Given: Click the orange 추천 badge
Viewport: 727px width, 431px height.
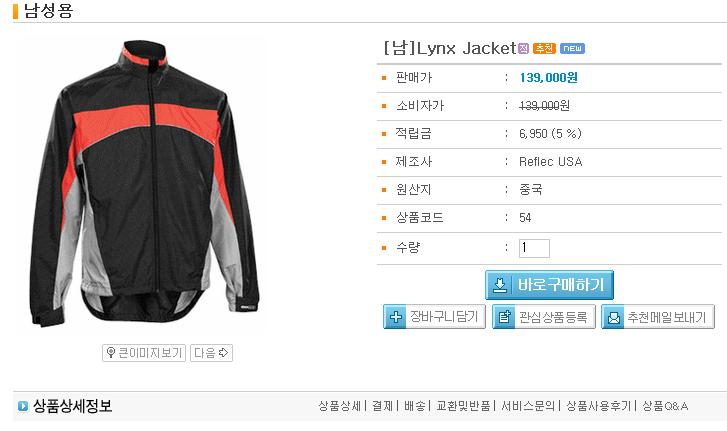Looking at the screenshot, I should 544,48.
